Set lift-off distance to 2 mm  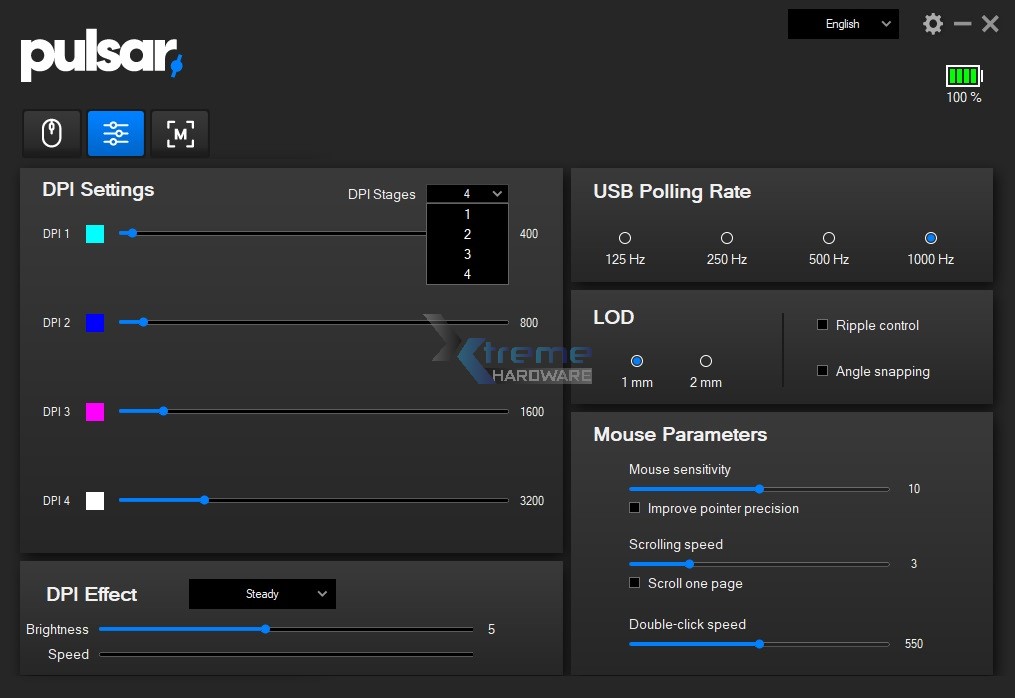point(705,363)
